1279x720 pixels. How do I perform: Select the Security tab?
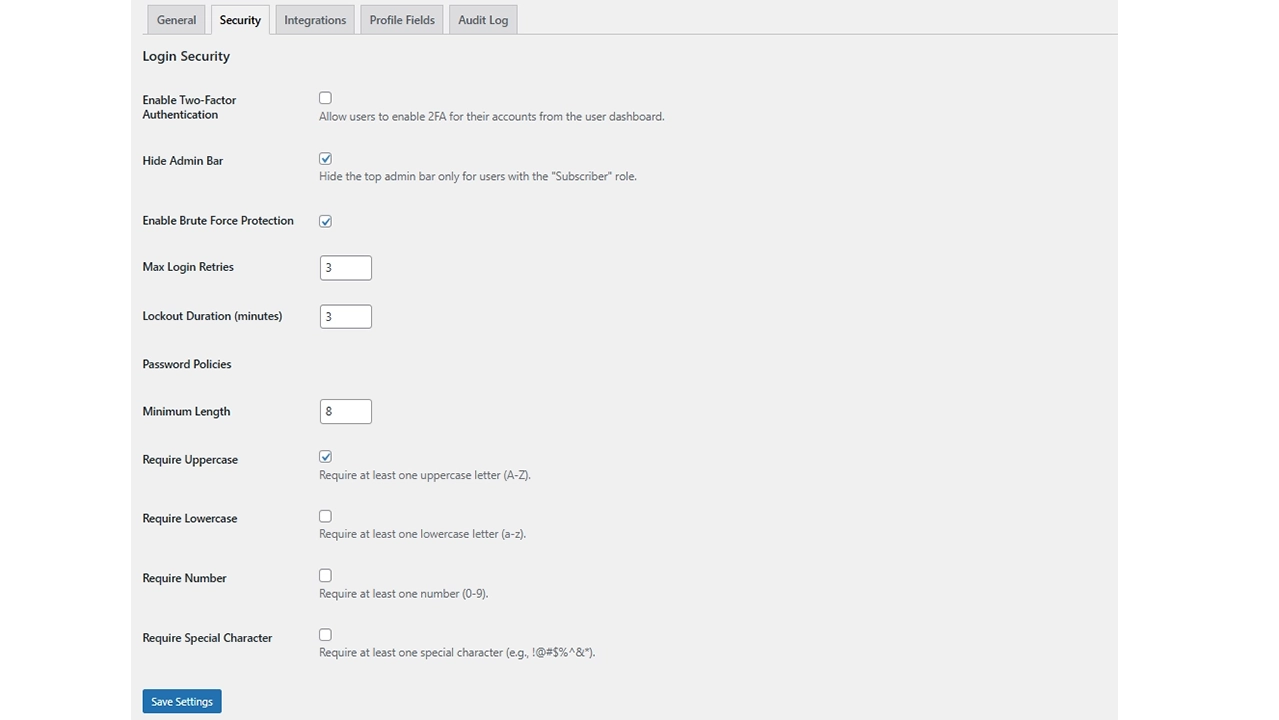point(240,20)
